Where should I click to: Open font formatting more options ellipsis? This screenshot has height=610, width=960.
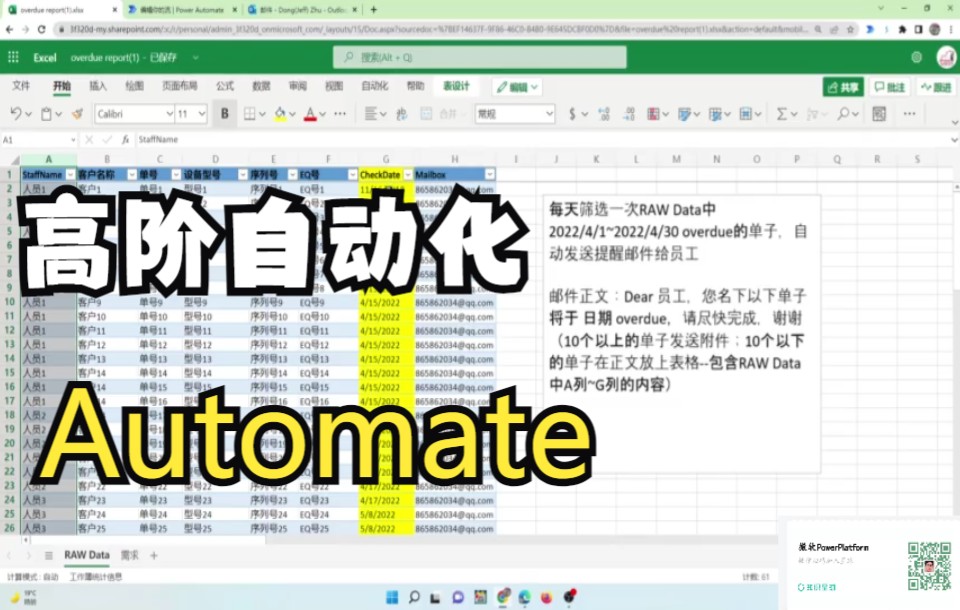pyautogui.click(x=340, y=114)
